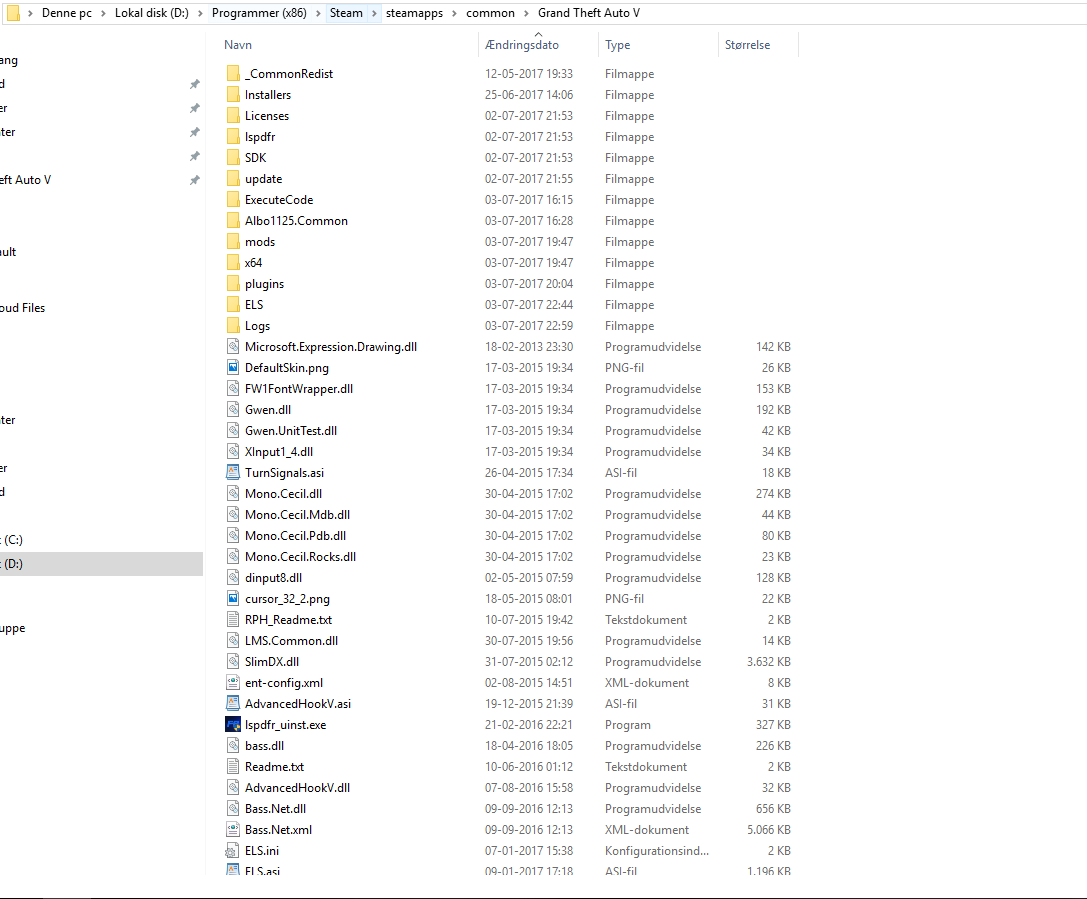
Task: Select the ELS.ini configuration icon
Action: (232, 850)
